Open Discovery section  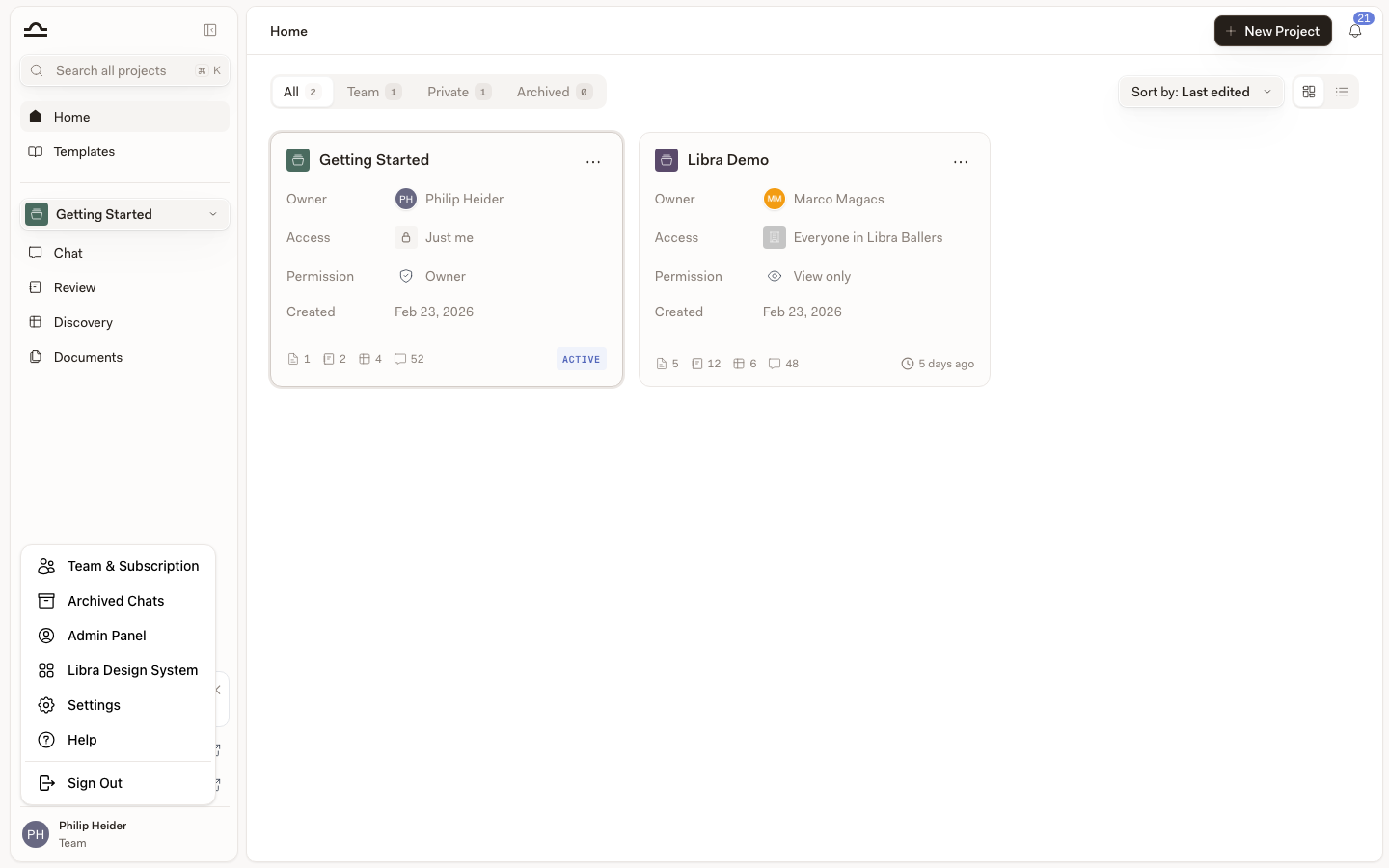pyautogui.click(x=124, y=322)
